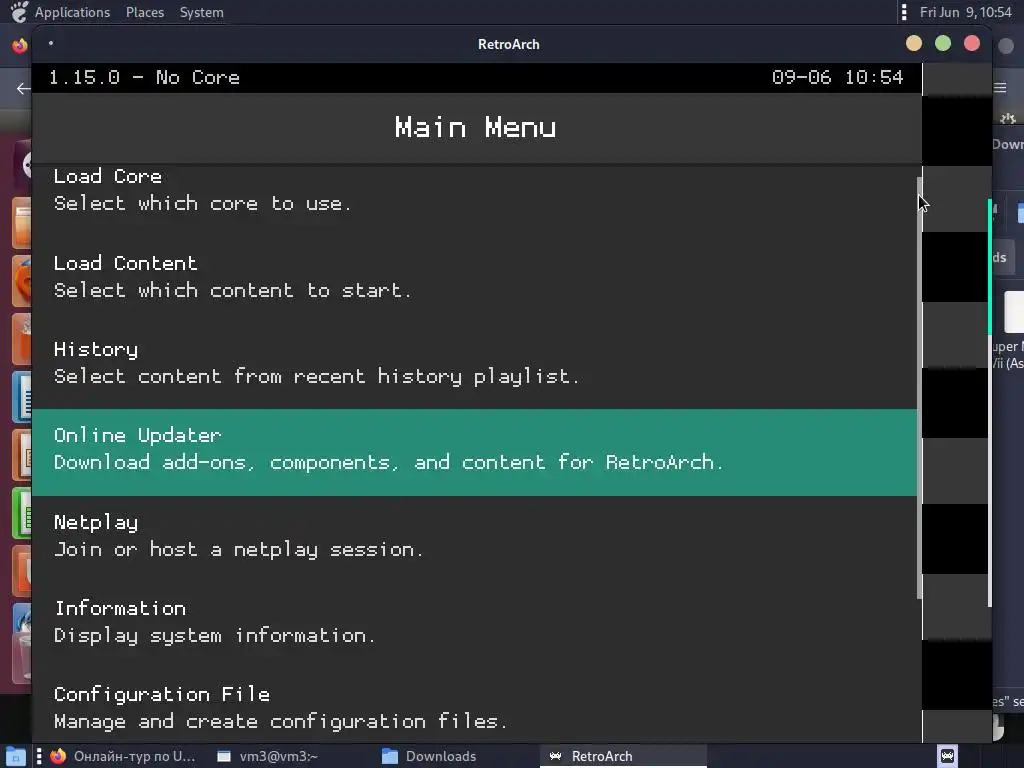This screenshot has width=1024, height=768.
Task: Click the '1.15.0 - No Core' status text
Action: click(x=144, y=78)
